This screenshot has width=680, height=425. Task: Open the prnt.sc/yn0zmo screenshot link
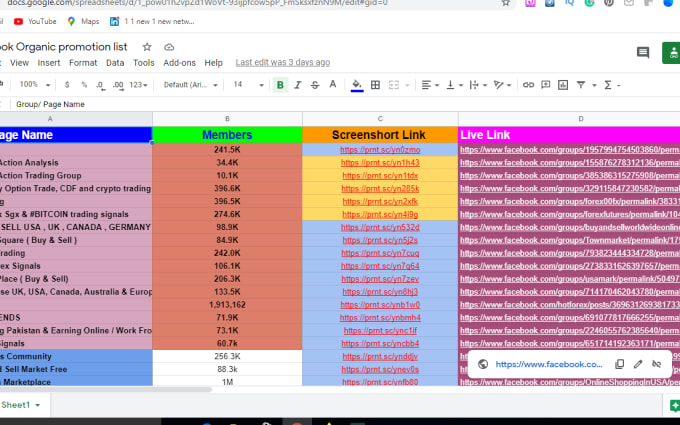pos(380,150)
